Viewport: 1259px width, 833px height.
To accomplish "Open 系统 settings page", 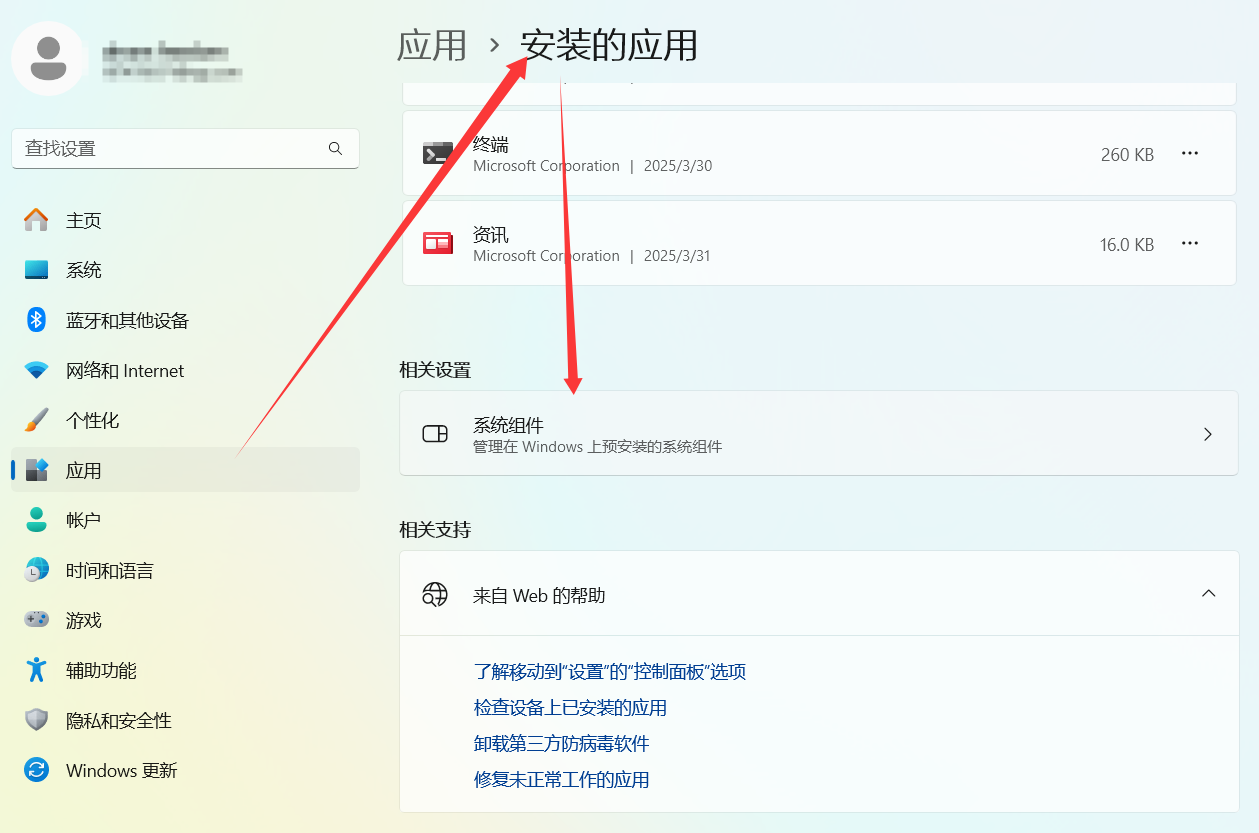I will tap(185, 270).
